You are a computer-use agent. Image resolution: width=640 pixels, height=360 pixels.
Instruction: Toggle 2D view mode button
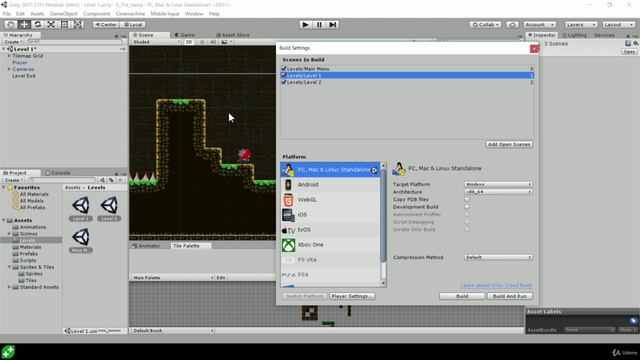tap(189, 42)
